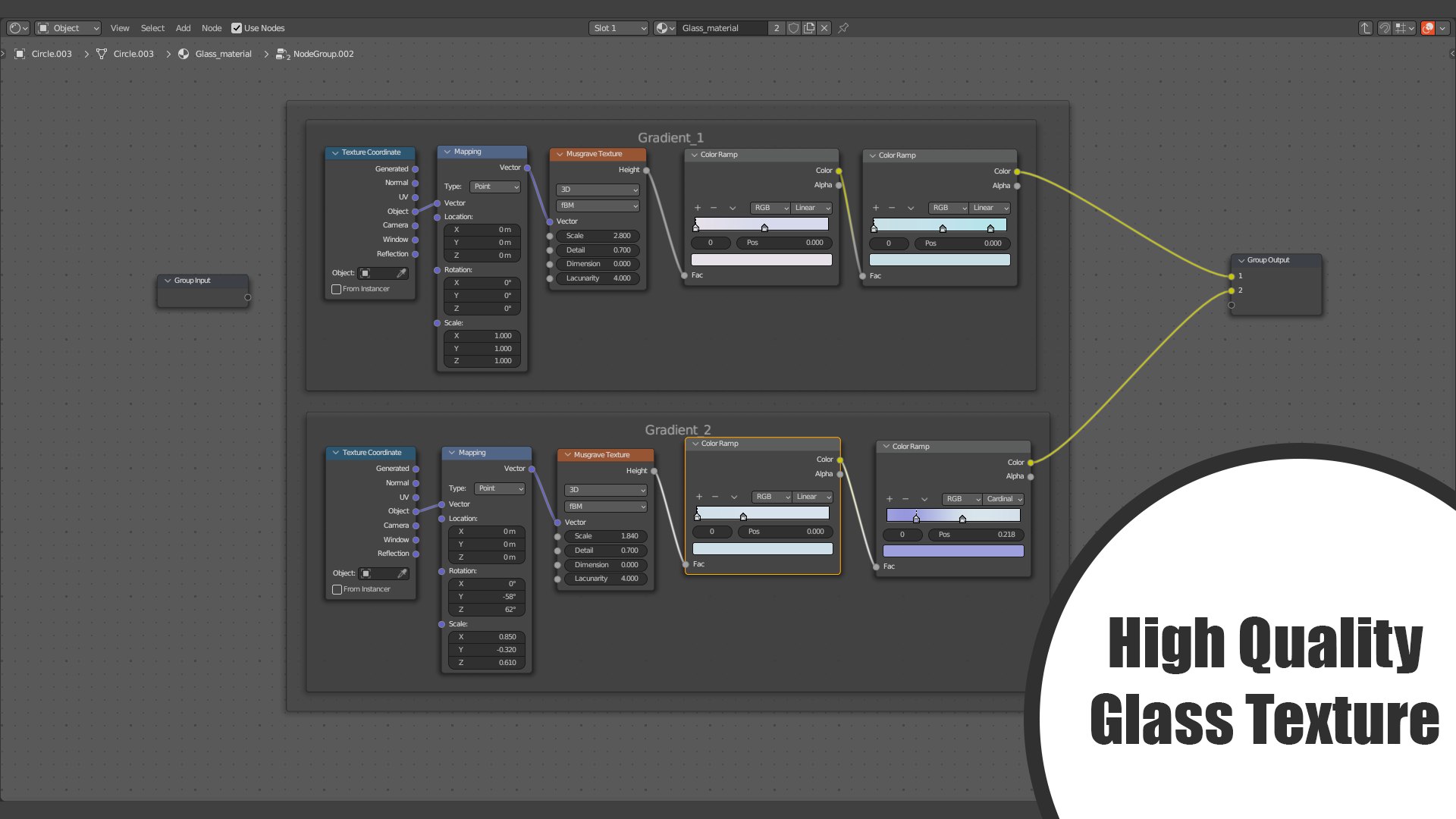Click purple color swatch in Cardinal Color Ramp

[x=953, y=551]
